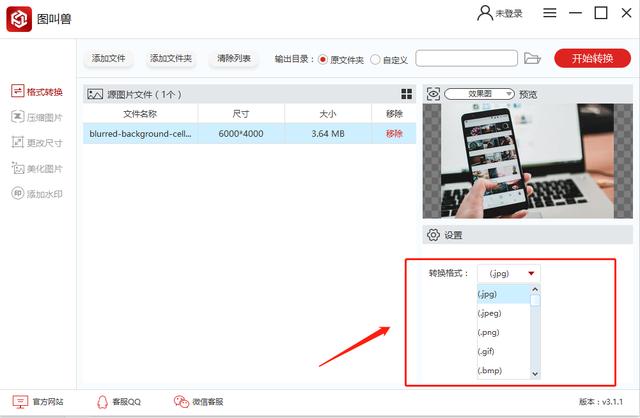This screenshot has height=418, width=640.
Task: Click the 开始转换 button
Action: pyautogui.click(x=592, y=58)
